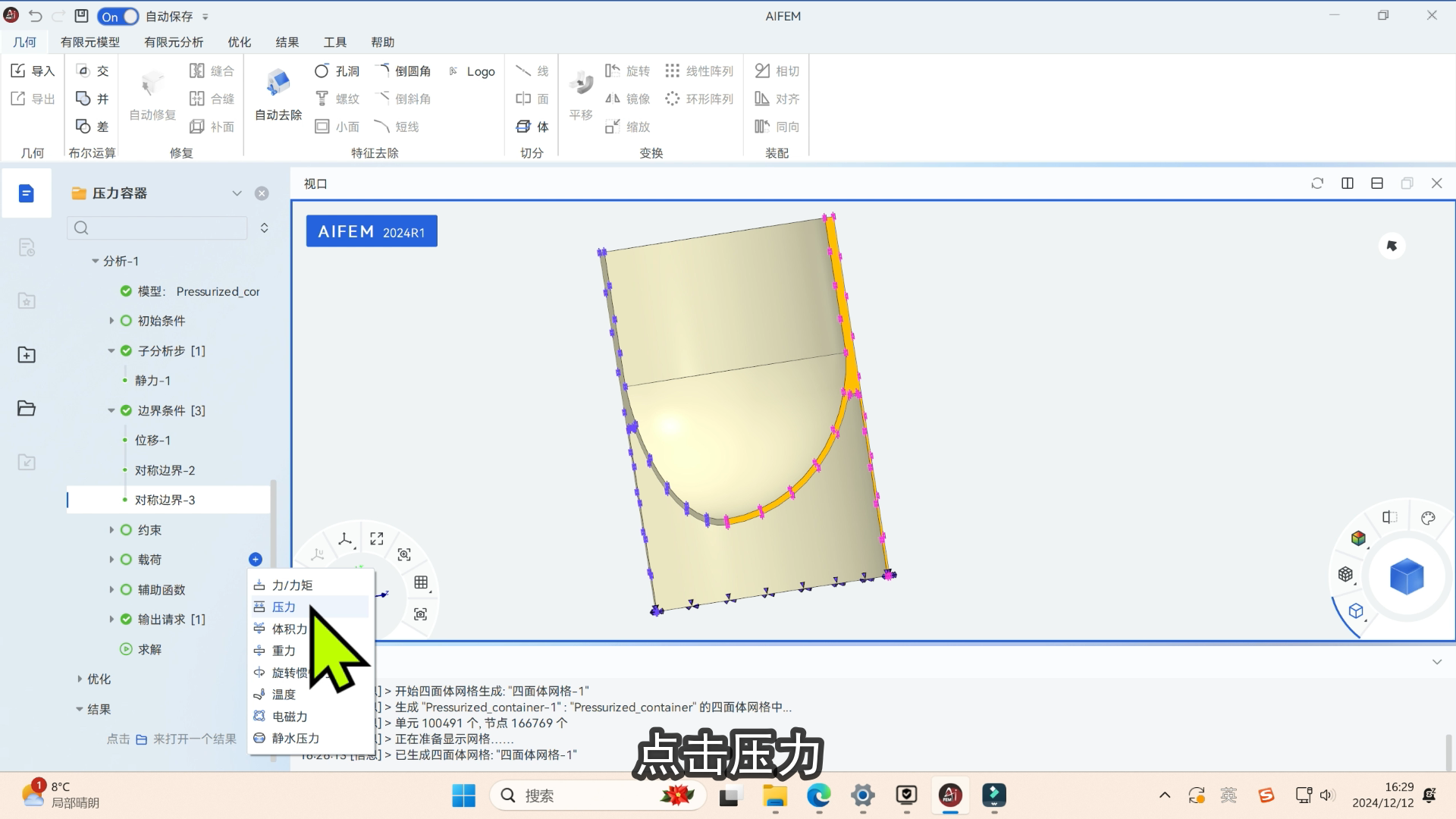1456x819 pixels.
Task: Expand the 约束 (Constraints) tree node
Action: click(x=112, y=529)
